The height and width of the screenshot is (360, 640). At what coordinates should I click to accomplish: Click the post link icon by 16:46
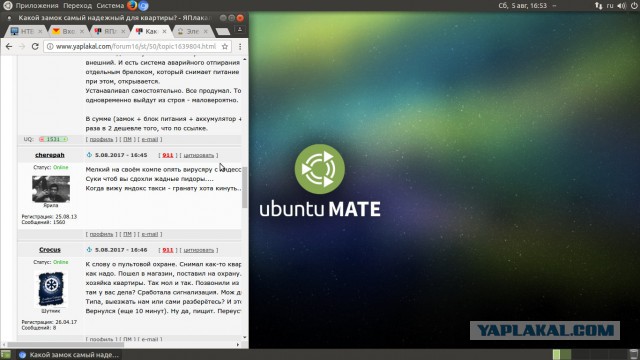coord(89,250)
